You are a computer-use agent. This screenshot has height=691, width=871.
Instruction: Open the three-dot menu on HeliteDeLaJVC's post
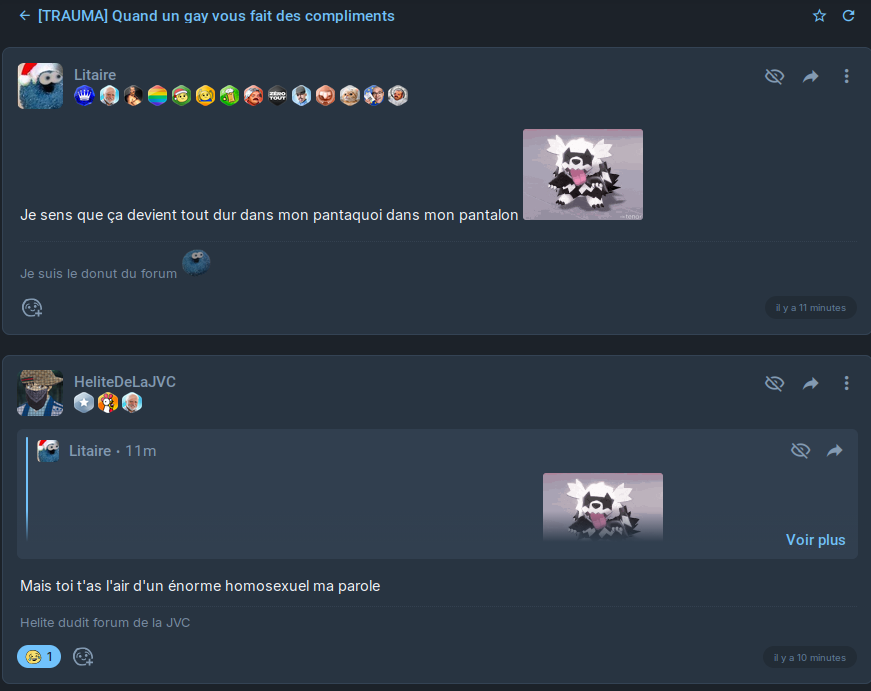pyautogui.click(x=847, y=383)
